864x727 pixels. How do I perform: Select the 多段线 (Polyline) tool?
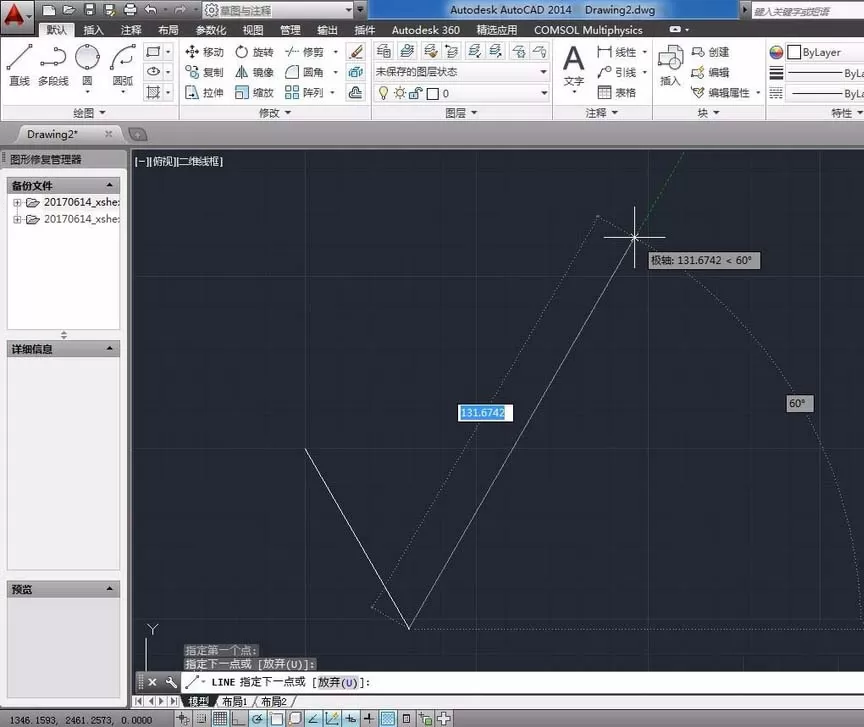pos(53,65)
